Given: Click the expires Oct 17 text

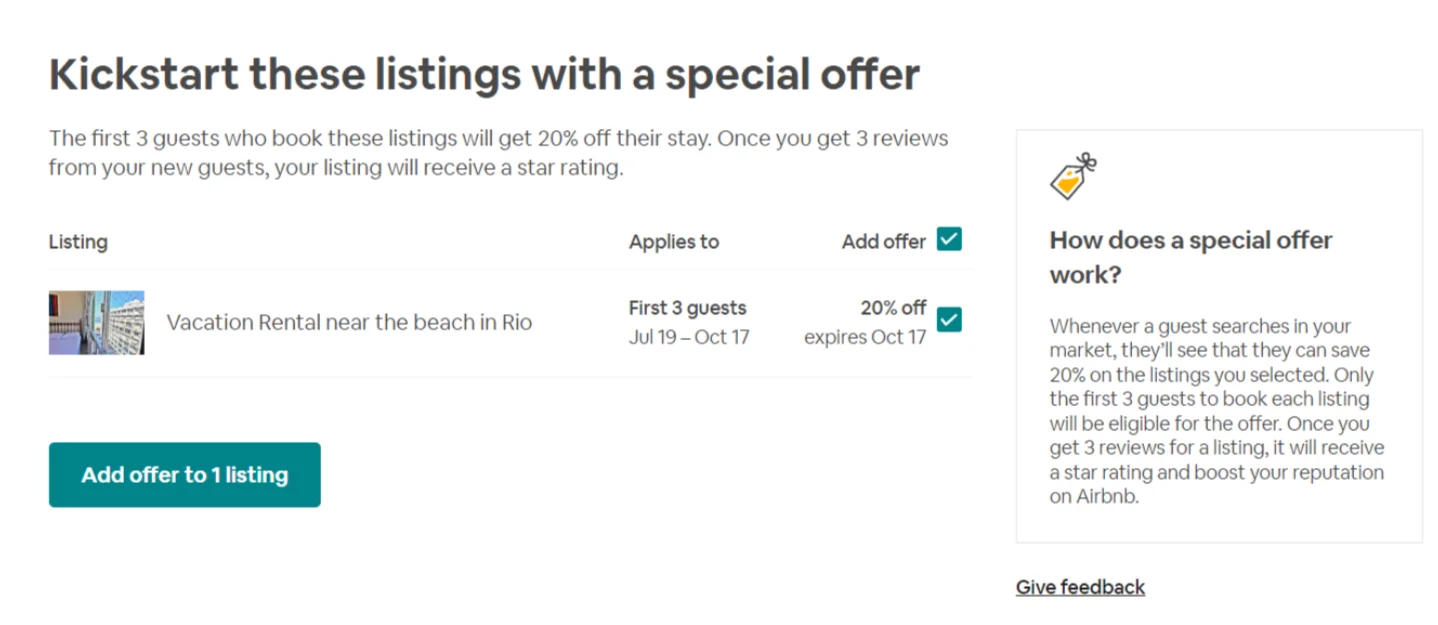Looking at the screenshot, I should 865,337.
